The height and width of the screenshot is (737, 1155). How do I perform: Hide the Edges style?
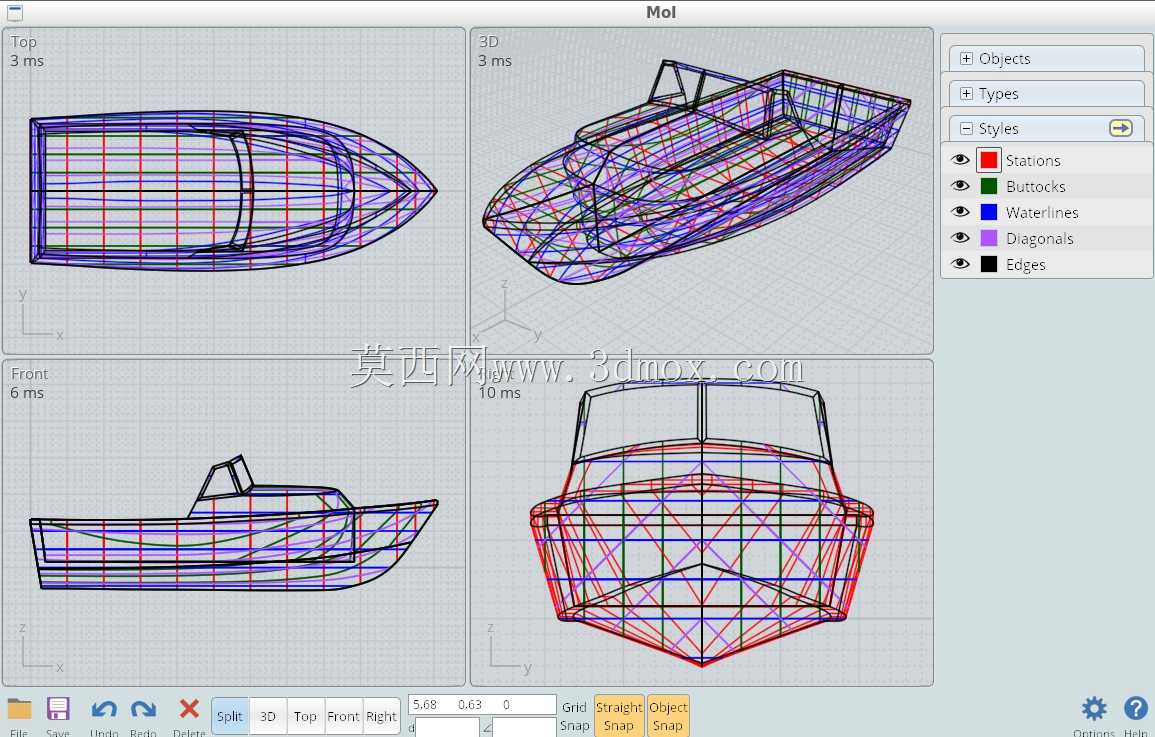point(960,264)
